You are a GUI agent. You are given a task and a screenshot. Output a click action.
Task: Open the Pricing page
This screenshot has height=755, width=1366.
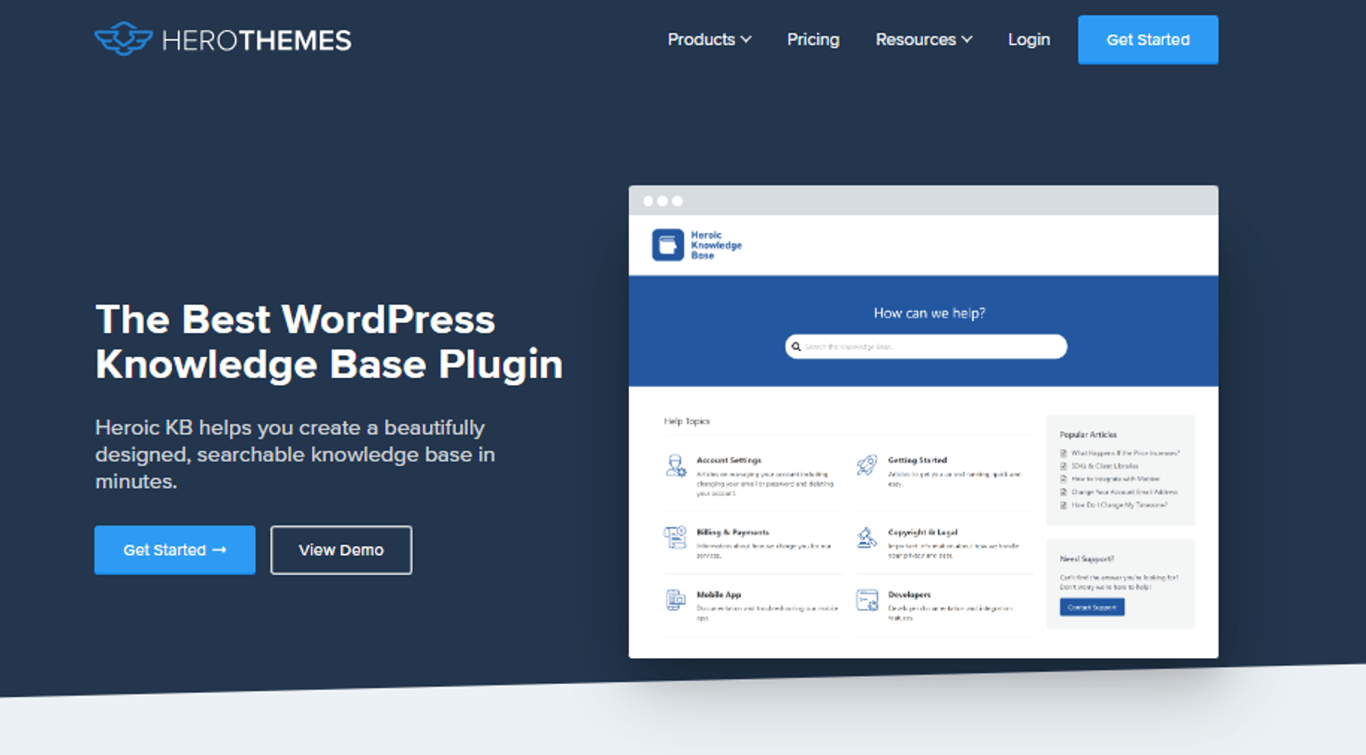pos(813,40)
